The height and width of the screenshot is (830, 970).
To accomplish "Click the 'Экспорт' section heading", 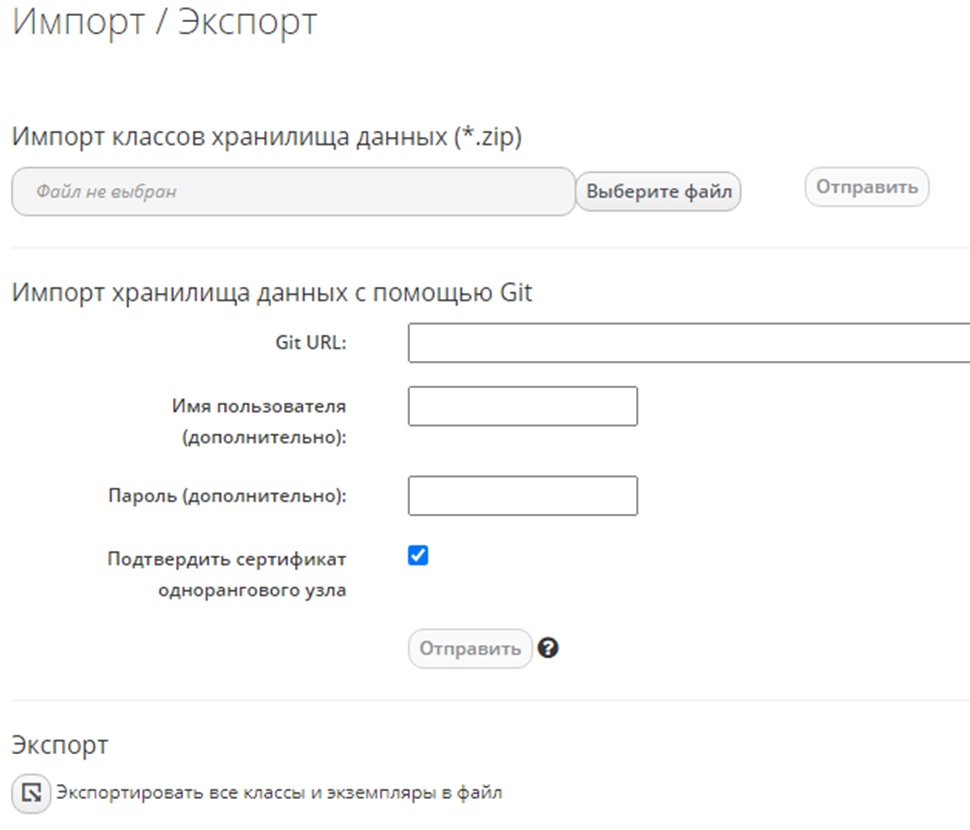I will click(60, 745).
